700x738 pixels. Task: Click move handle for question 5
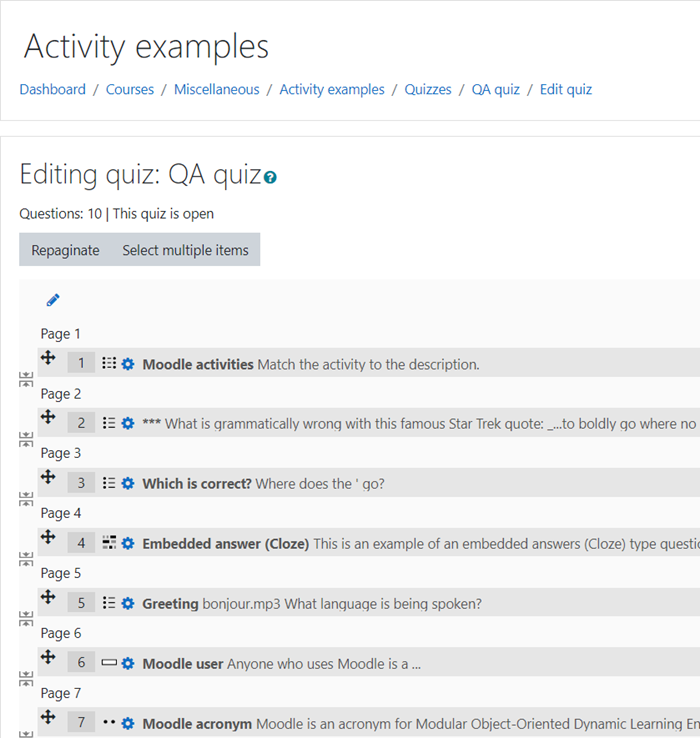coord(48,597)
